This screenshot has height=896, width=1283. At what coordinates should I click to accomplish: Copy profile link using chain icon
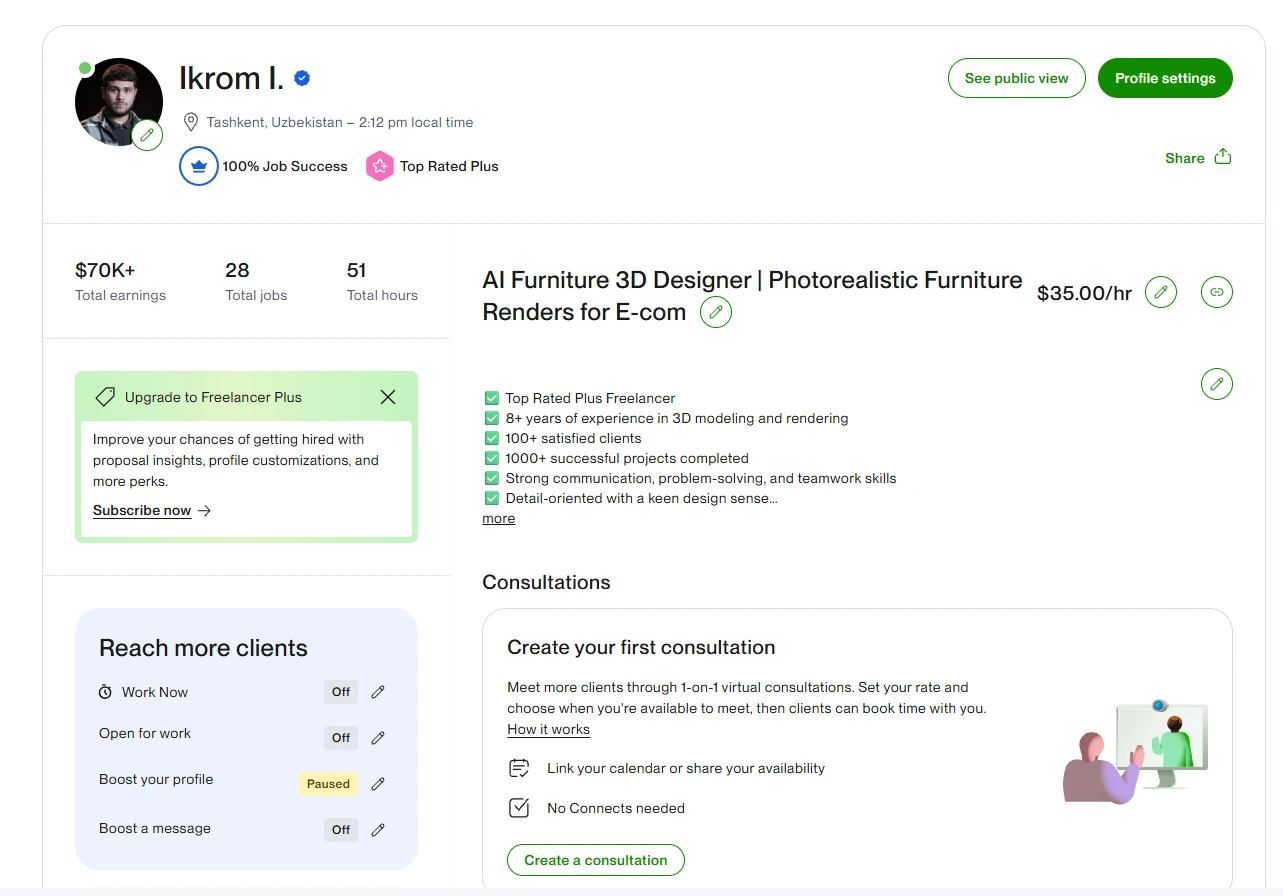[x=1217, y=292]
